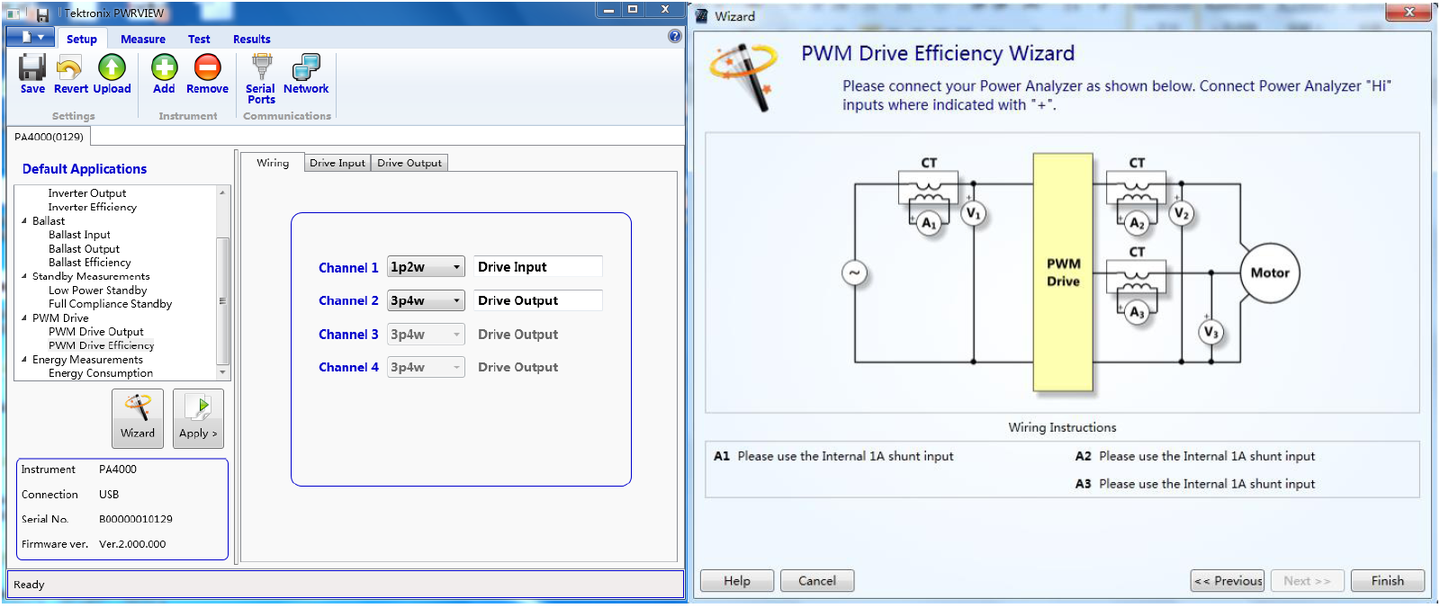Click the V3 voltmeter in the wiring diagram
Image resolution: width=1440 pixels, height=608 pixels.
[1211, 332]
